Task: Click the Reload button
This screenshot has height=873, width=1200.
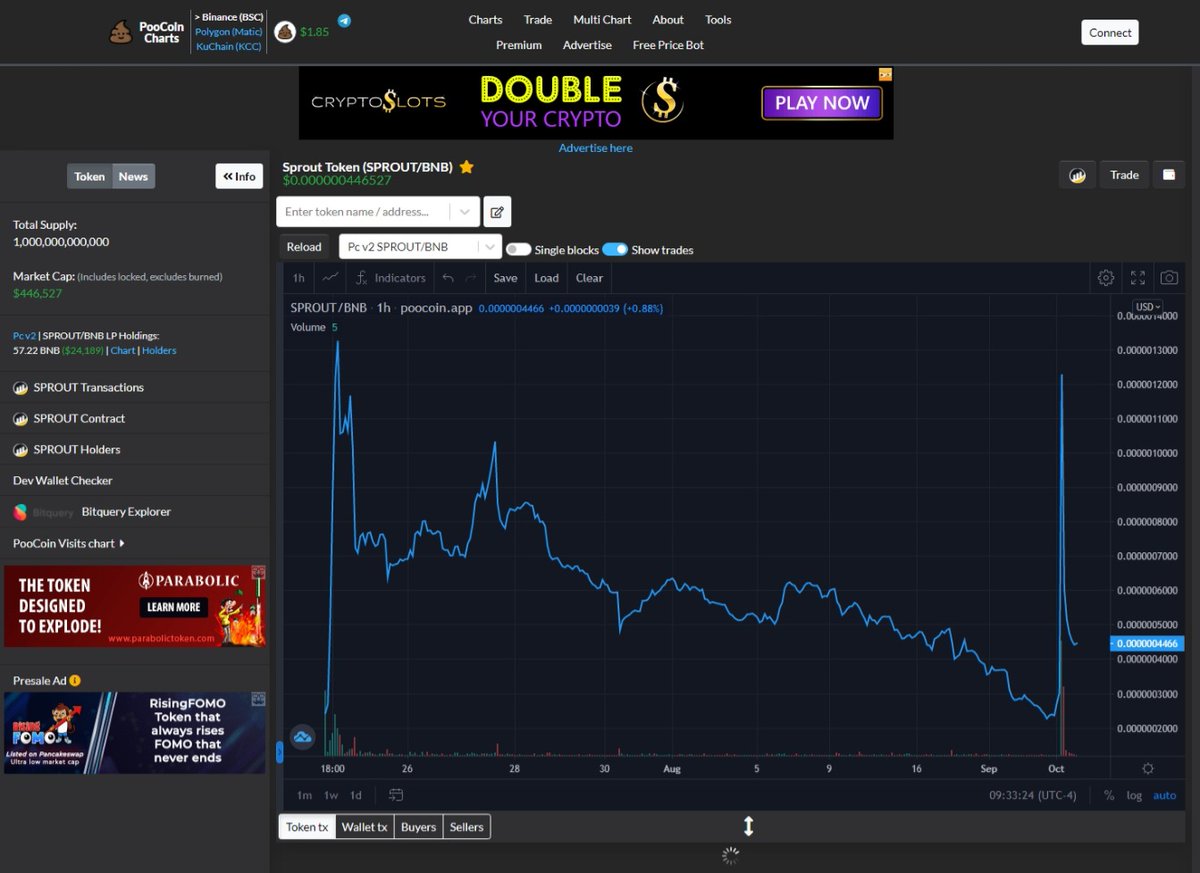Action: (x=304, y=247)
